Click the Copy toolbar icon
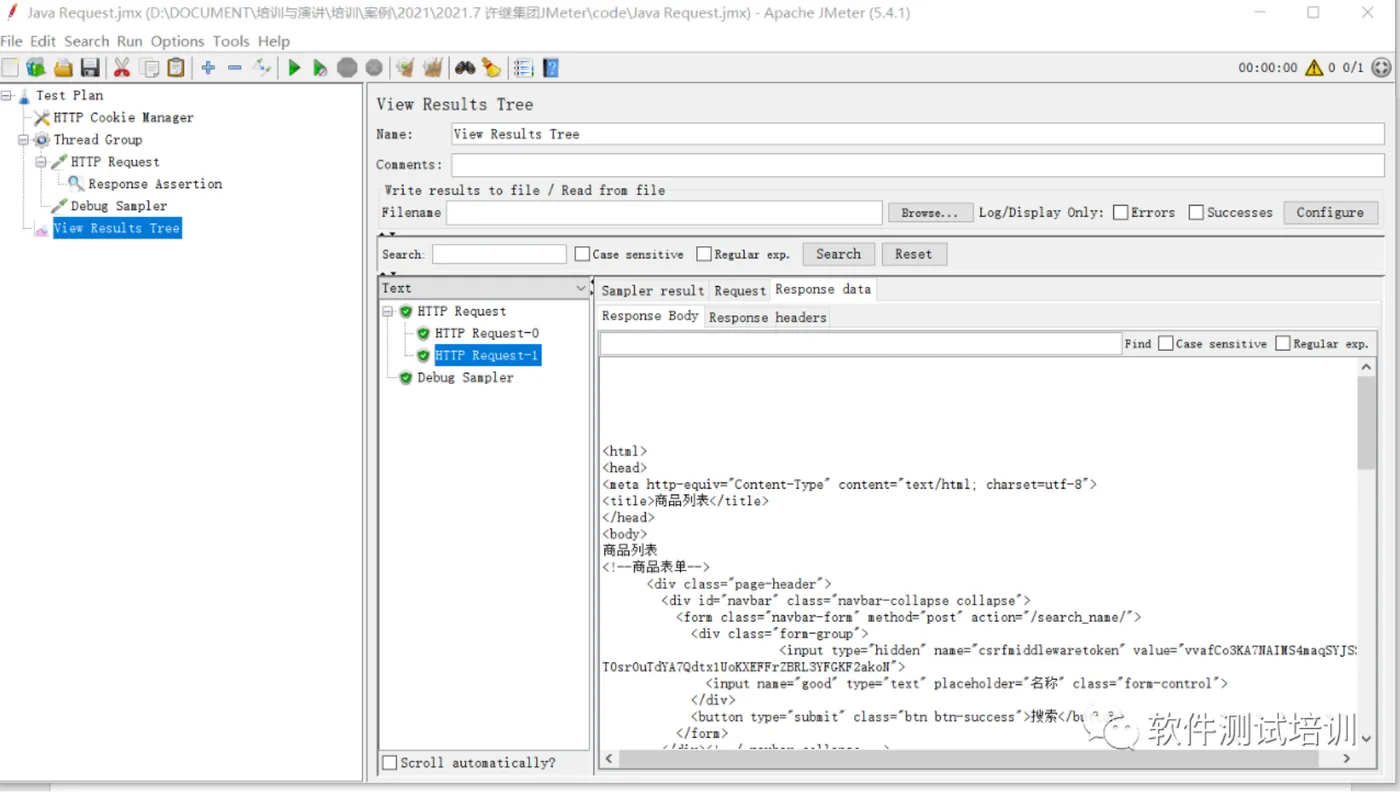 (x=150, y=68)
